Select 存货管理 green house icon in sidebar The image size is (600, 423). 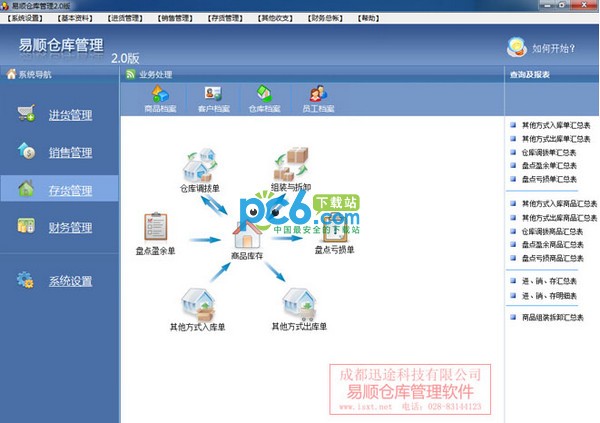26,188
